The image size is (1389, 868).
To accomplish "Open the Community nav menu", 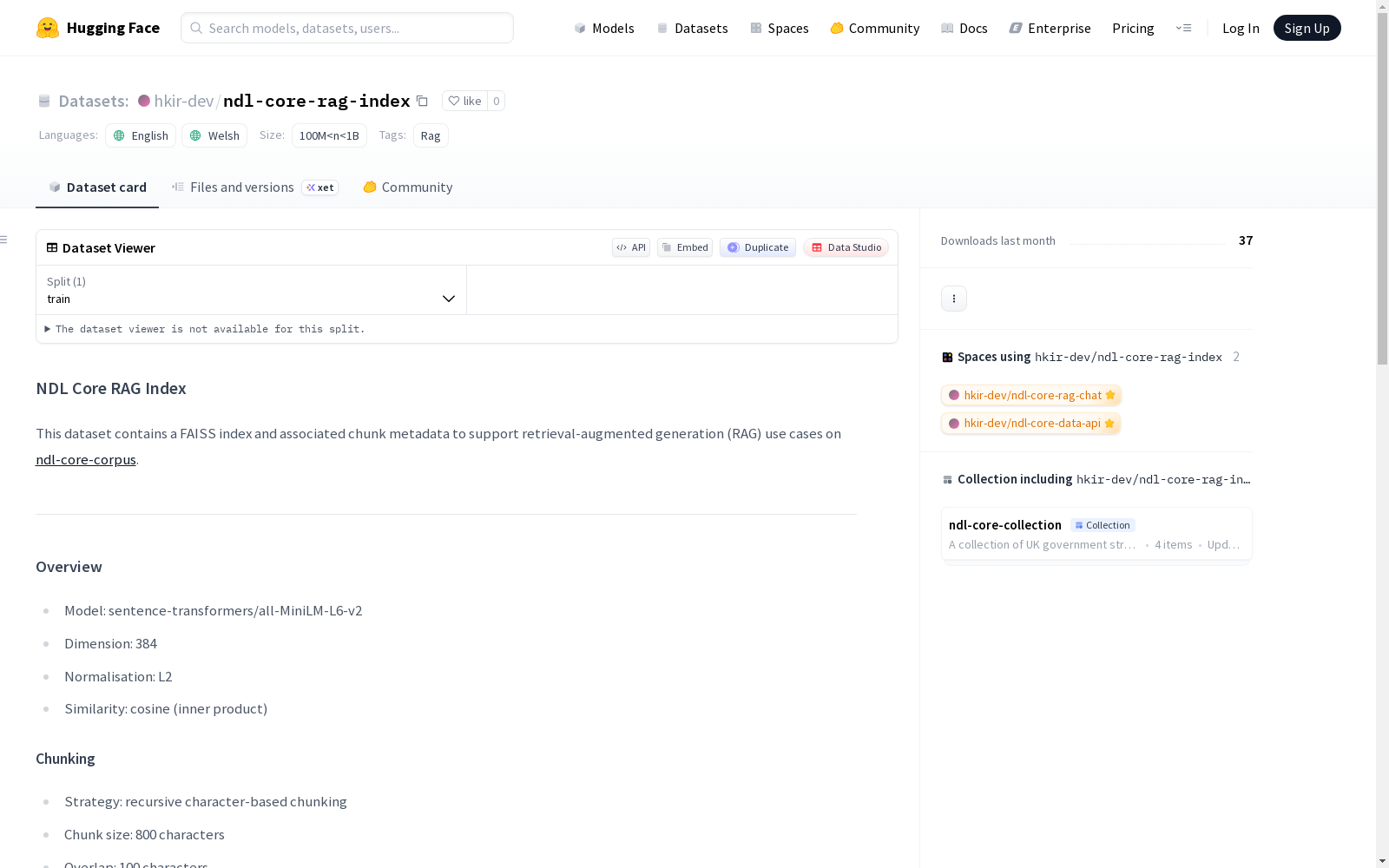I will [874, 28].
